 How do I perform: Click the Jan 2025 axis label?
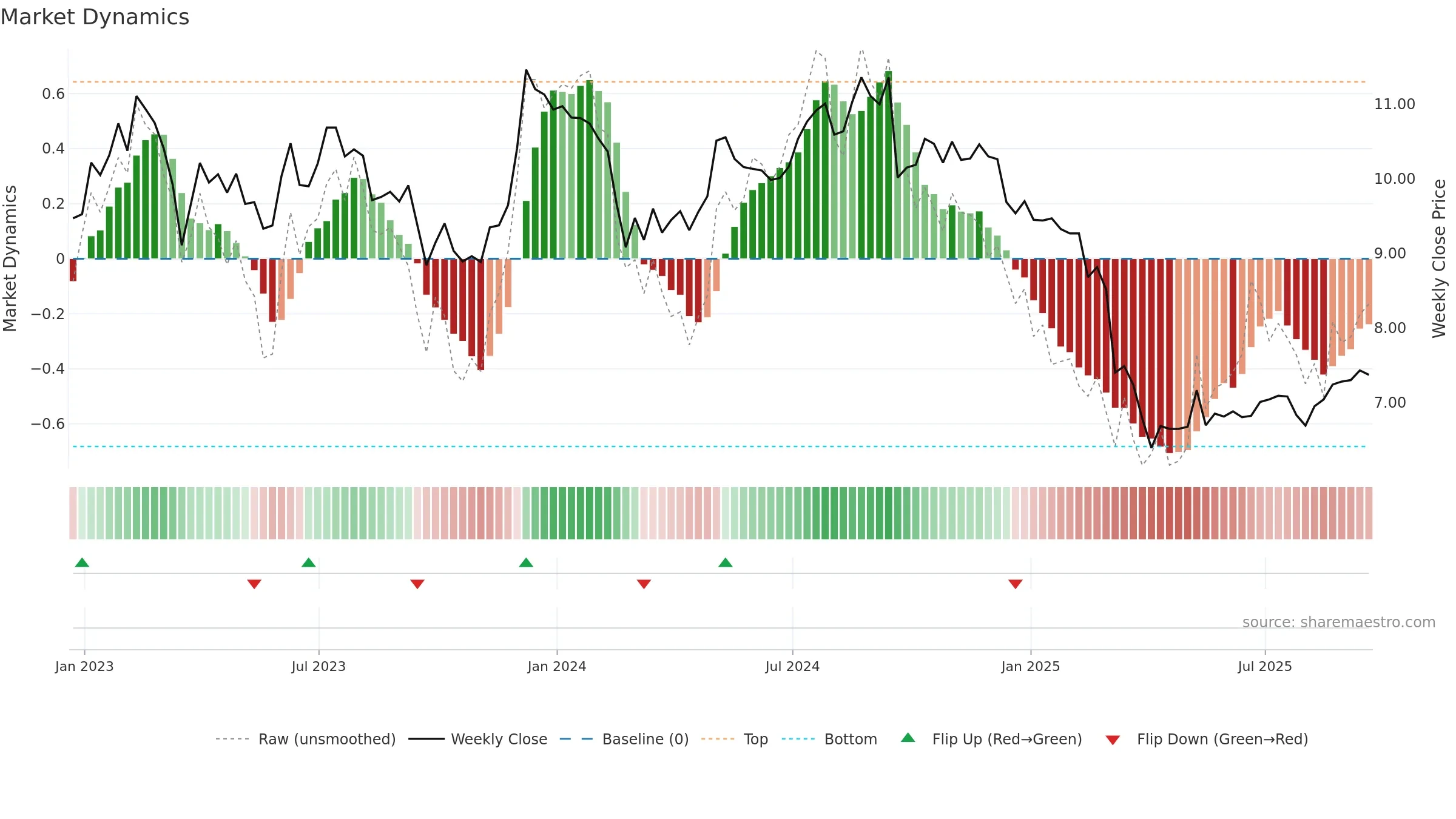click(1031, 666)
